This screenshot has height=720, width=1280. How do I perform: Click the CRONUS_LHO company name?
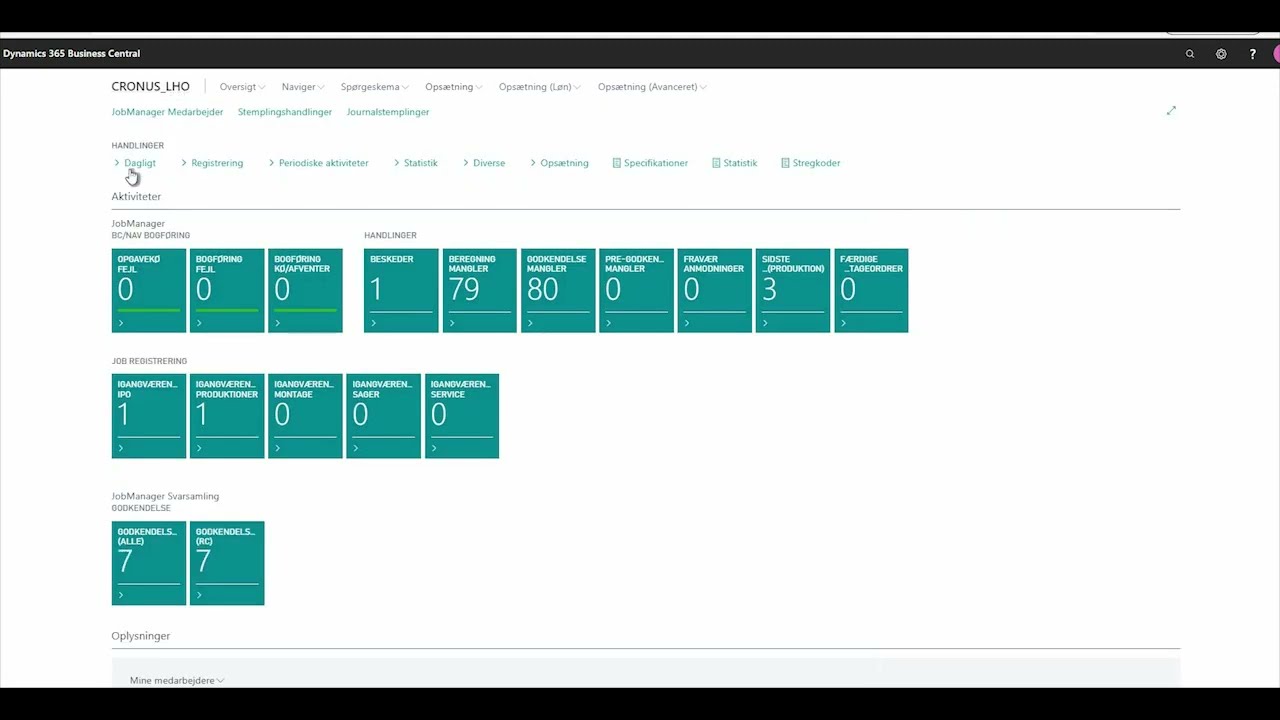point(150,87)
